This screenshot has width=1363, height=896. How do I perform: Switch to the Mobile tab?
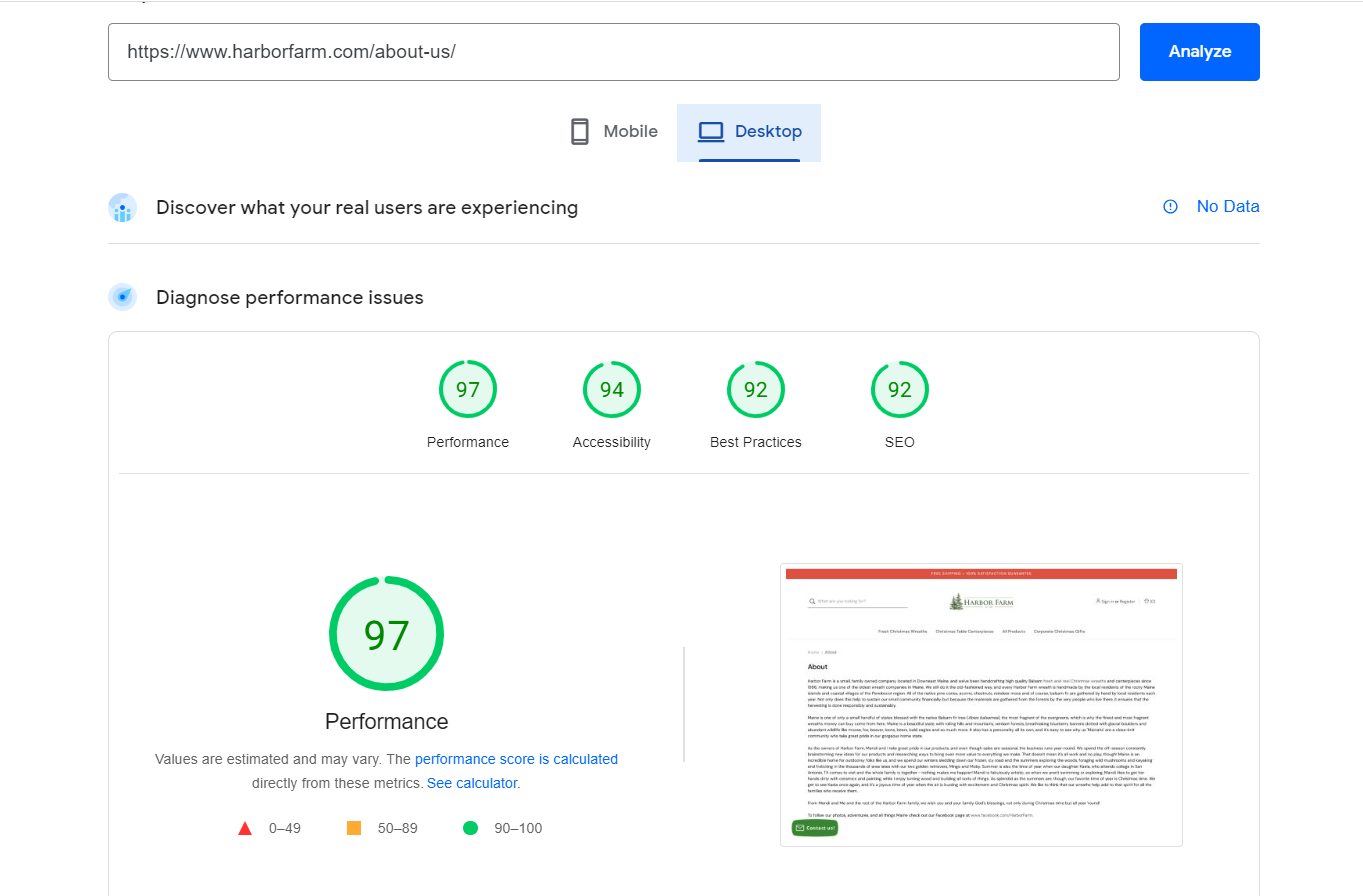pyautogui.click(x=613, y=132)
